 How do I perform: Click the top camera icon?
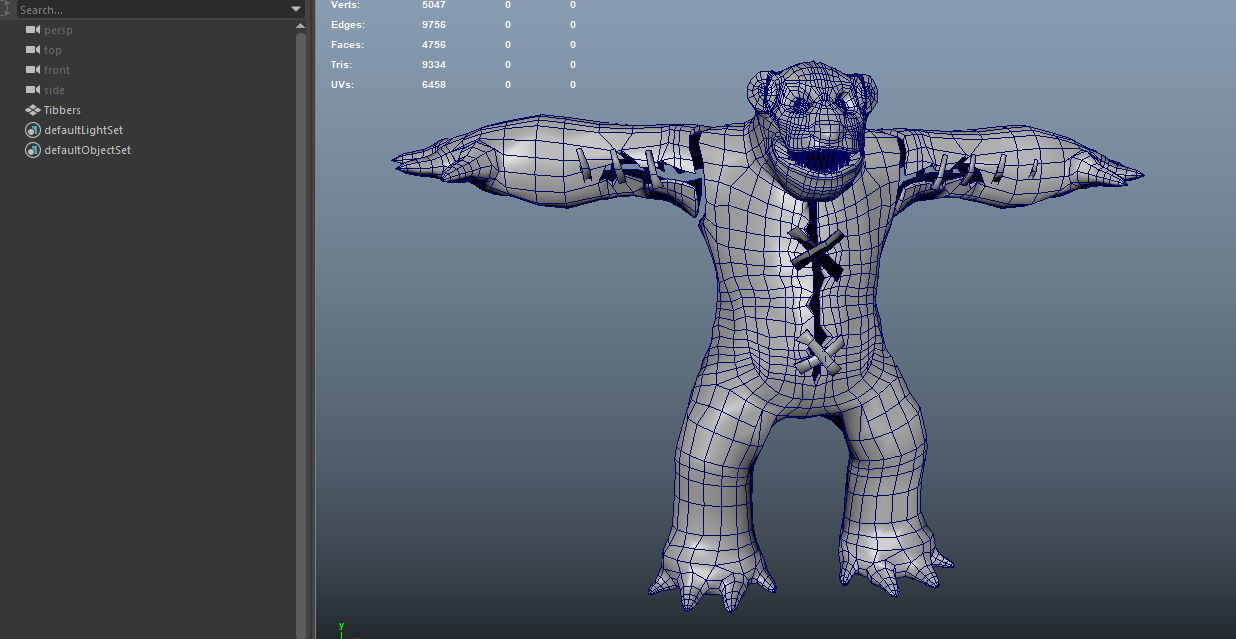click(32, 50)
